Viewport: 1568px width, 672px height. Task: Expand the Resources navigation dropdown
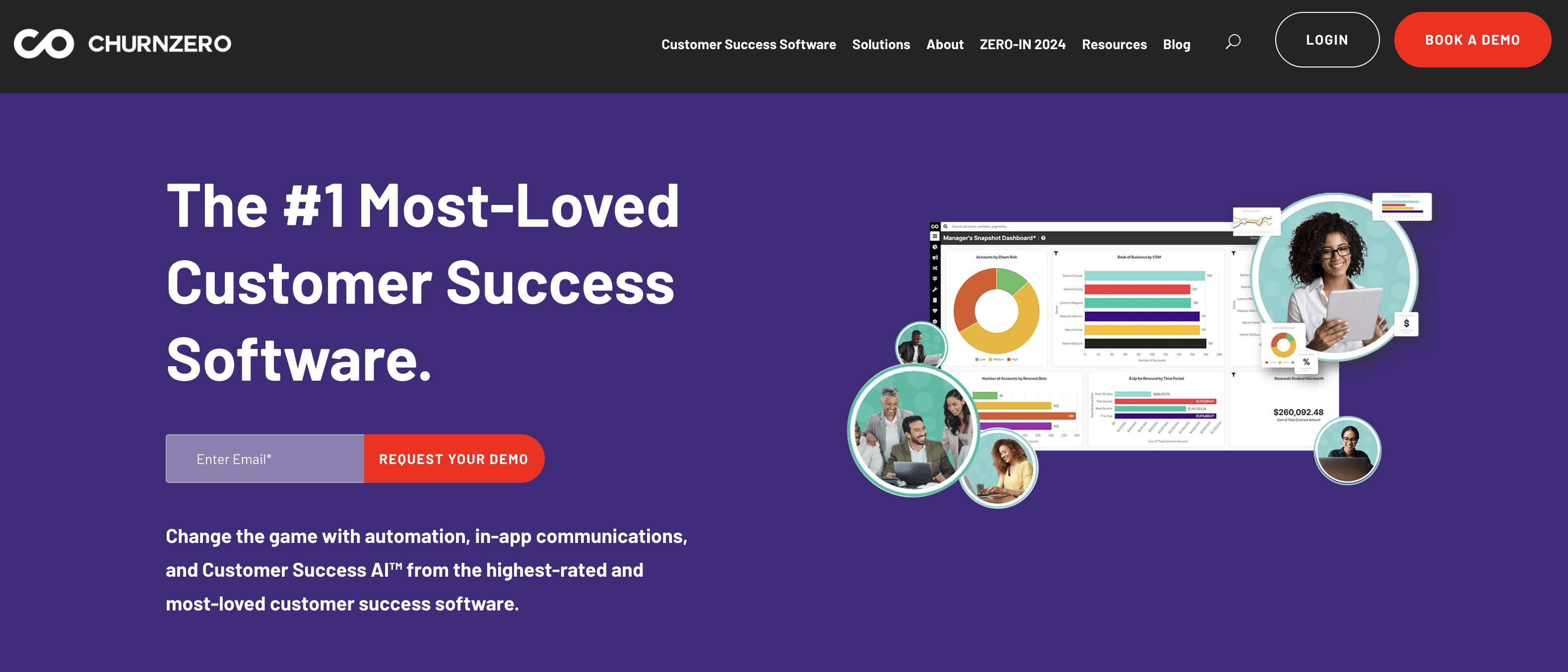coord(1114,43)
